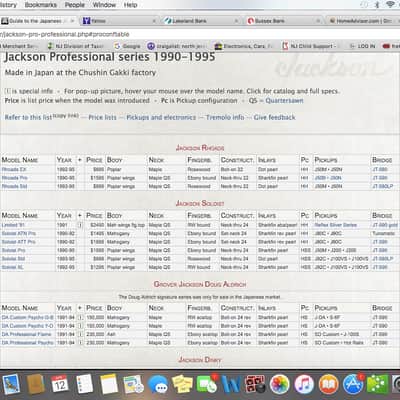Open the Photos app icon
The height and width of the screenshot is (400, 400).
coord(280,384)
